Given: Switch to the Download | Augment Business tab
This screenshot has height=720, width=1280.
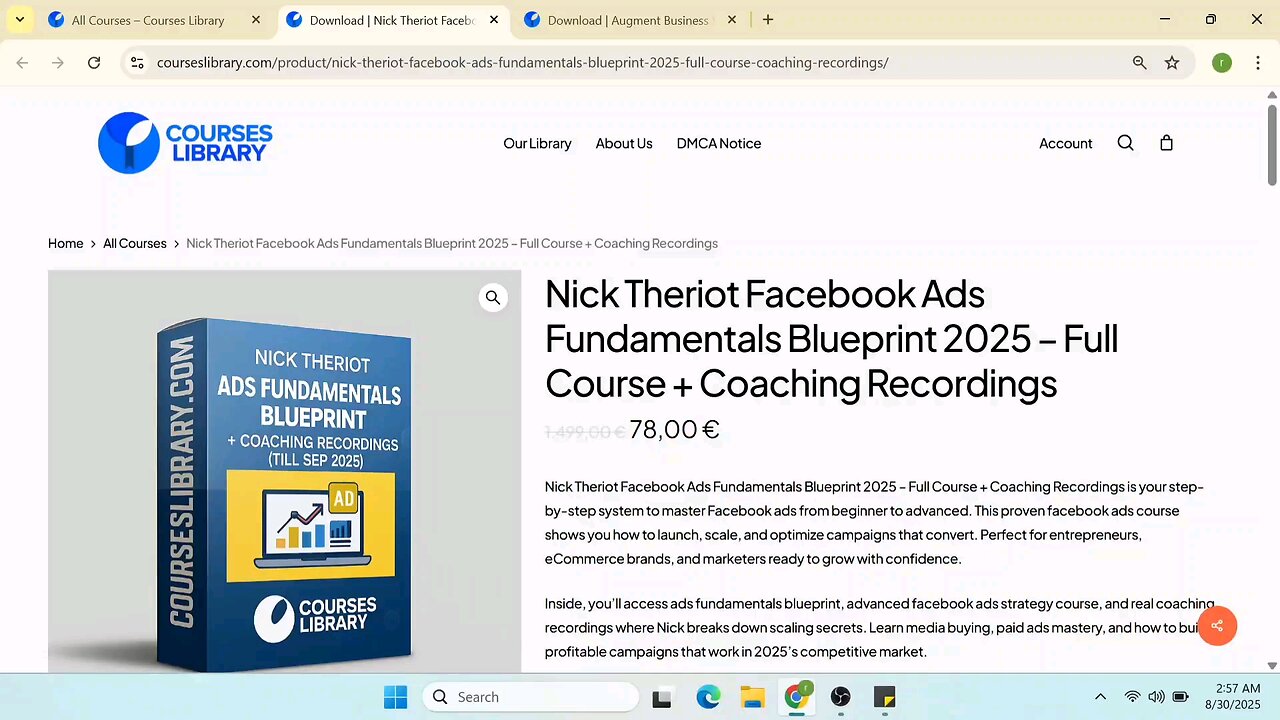Looking at the screenshot, I should click(629, 20).
